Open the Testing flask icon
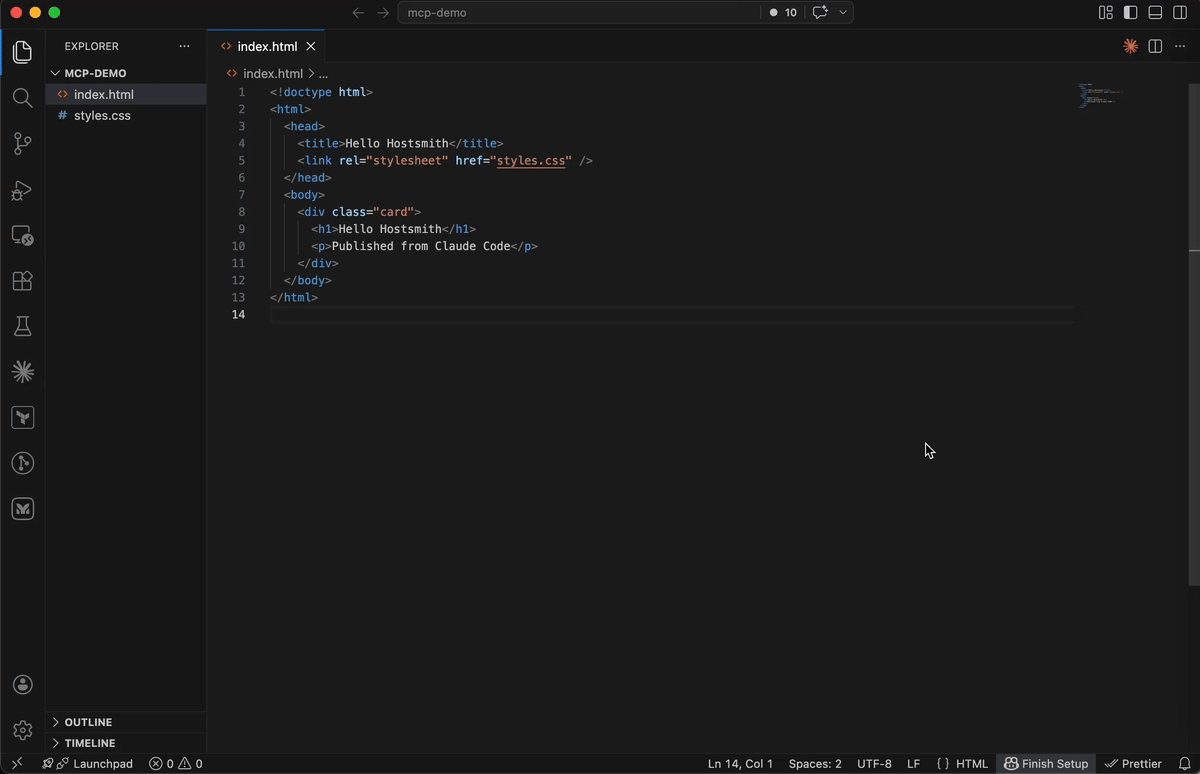The width and height of the screenshot is (1200, 774). pos(22,326)
